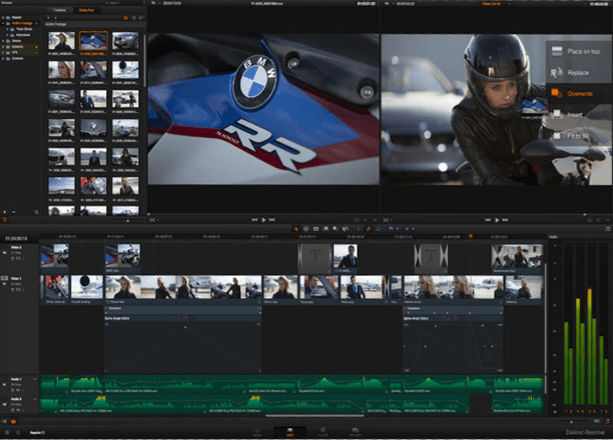Open the dropdown next to blue flag
The image size is (613, 440).
(x=398, y=228)
